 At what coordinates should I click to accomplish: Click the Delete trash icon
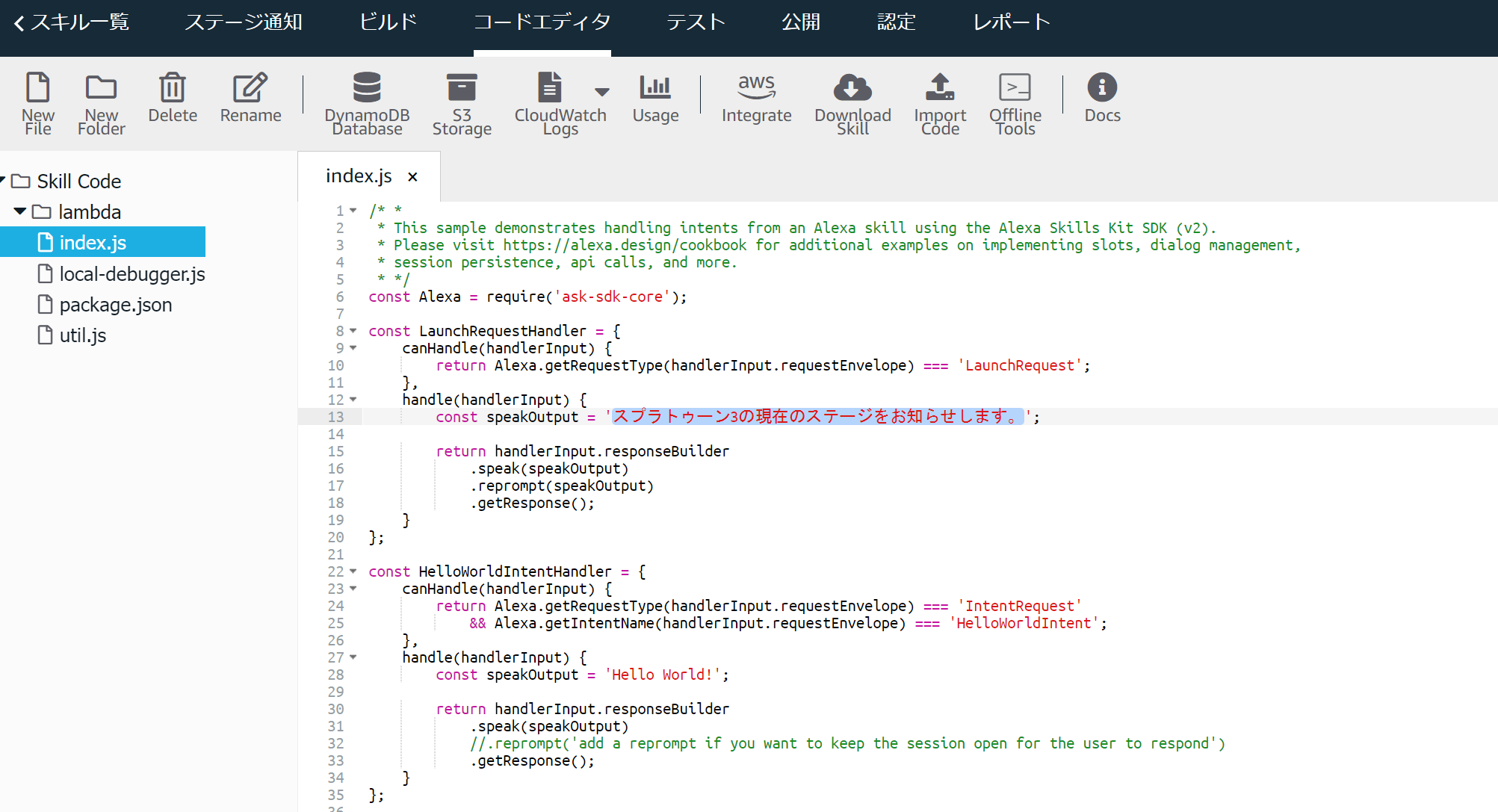click(x=172, y=88)
